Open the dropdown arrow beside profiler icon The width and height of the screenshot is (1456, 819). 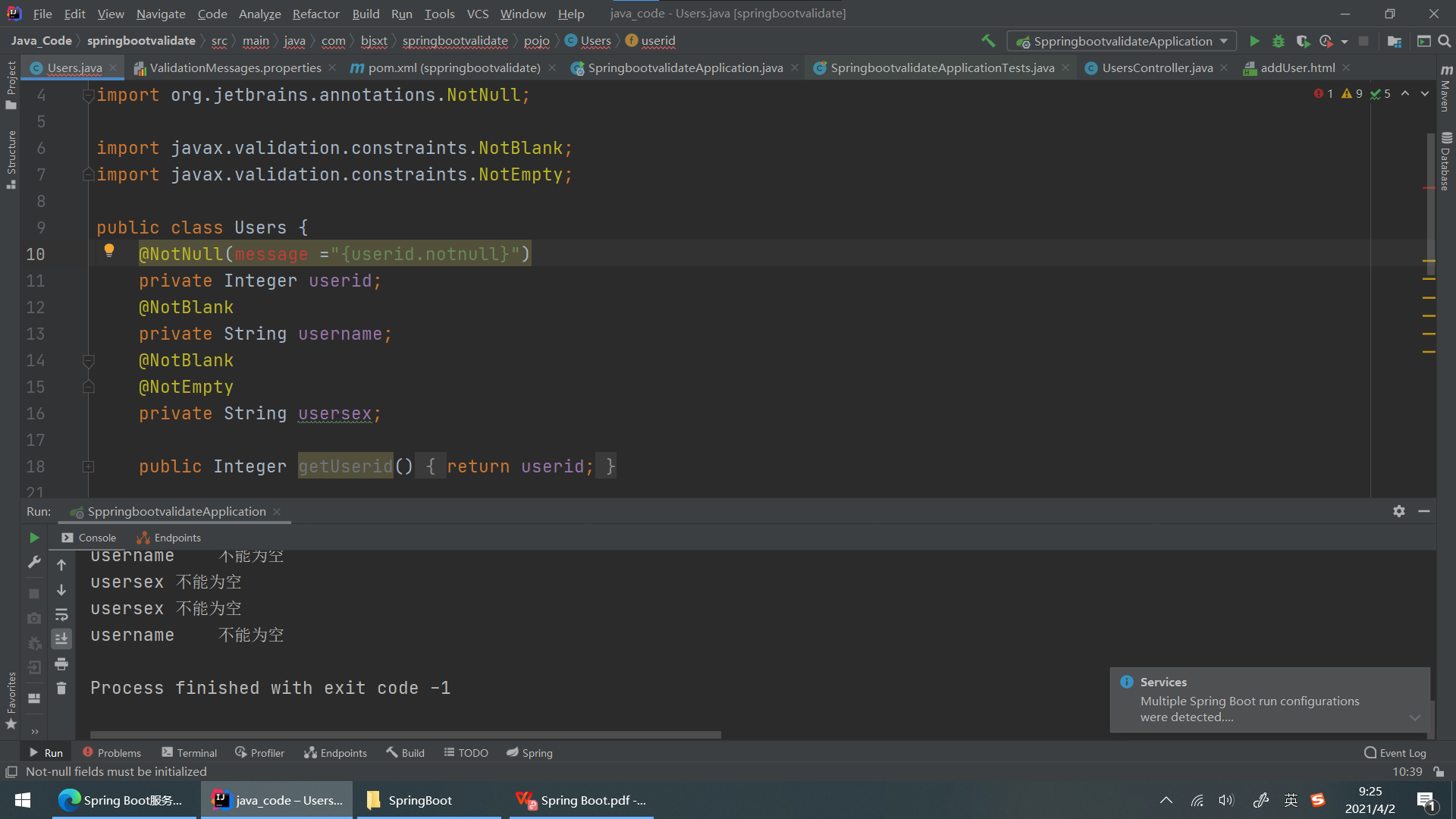1345,42
